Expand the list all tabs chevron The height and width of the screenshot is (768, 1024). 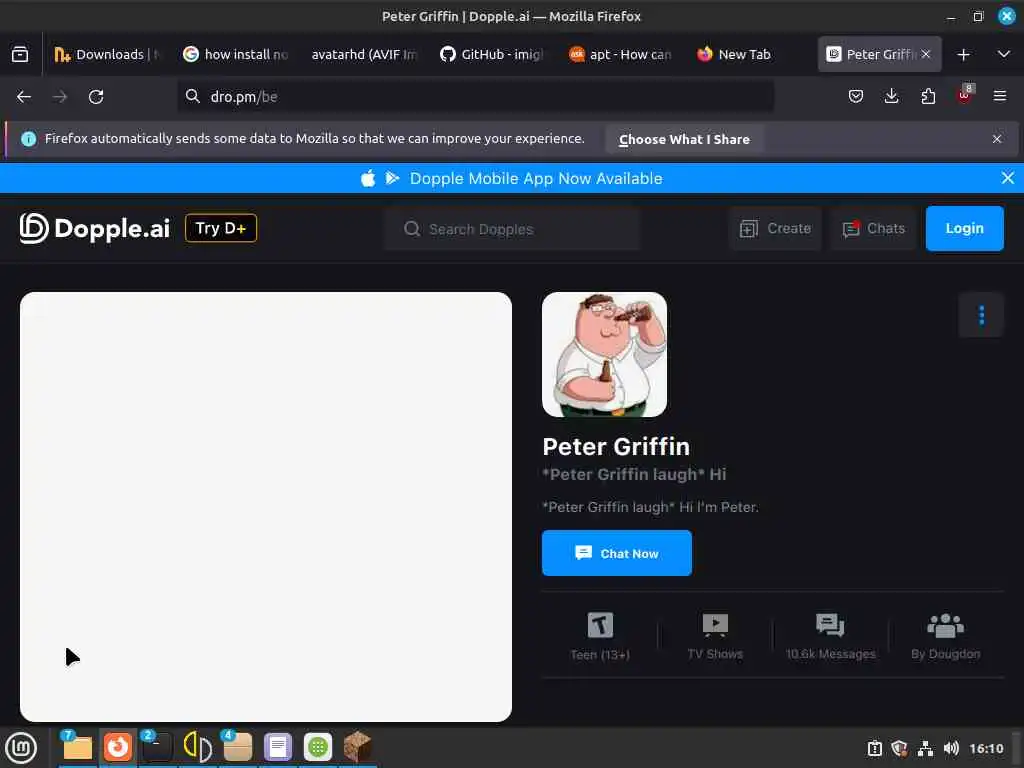(x=1004, y=54)
